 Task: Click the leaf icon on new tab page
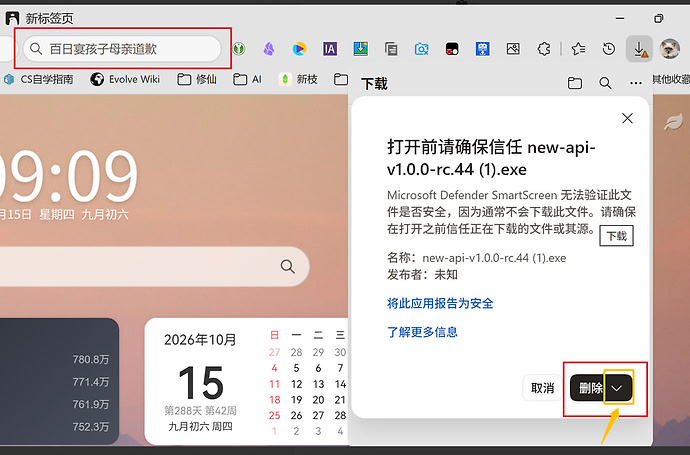pos(673,123)
